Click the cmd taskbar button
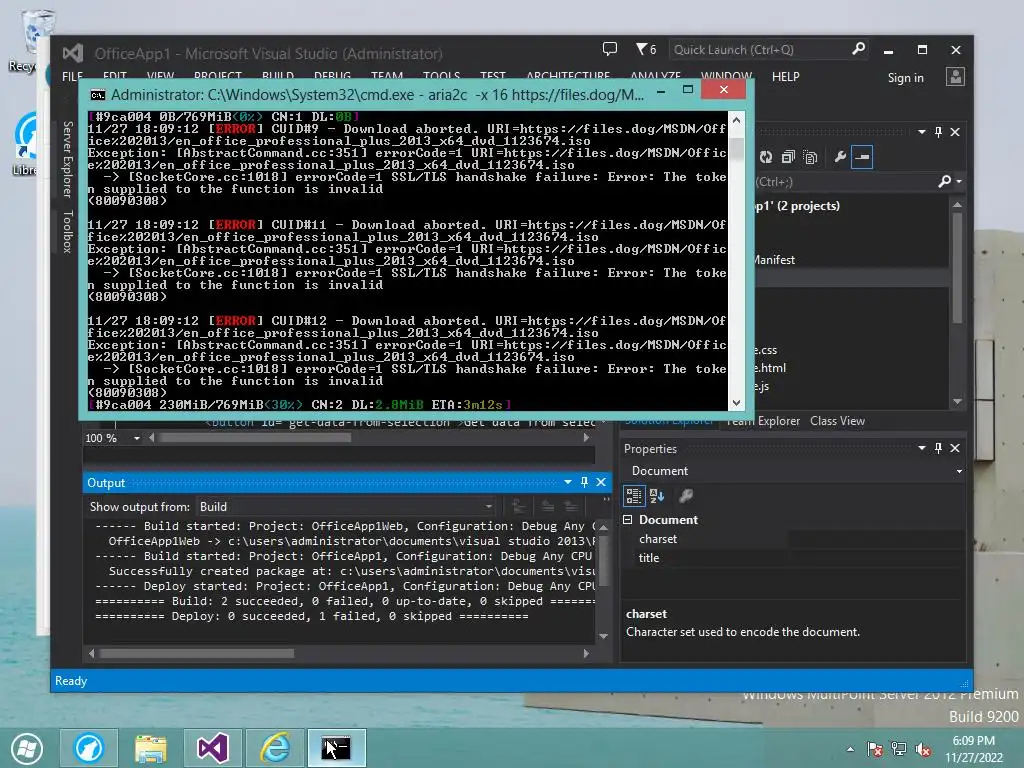Screen dimensions: 1024x768 pyautogui.click(x=336, y=748)
